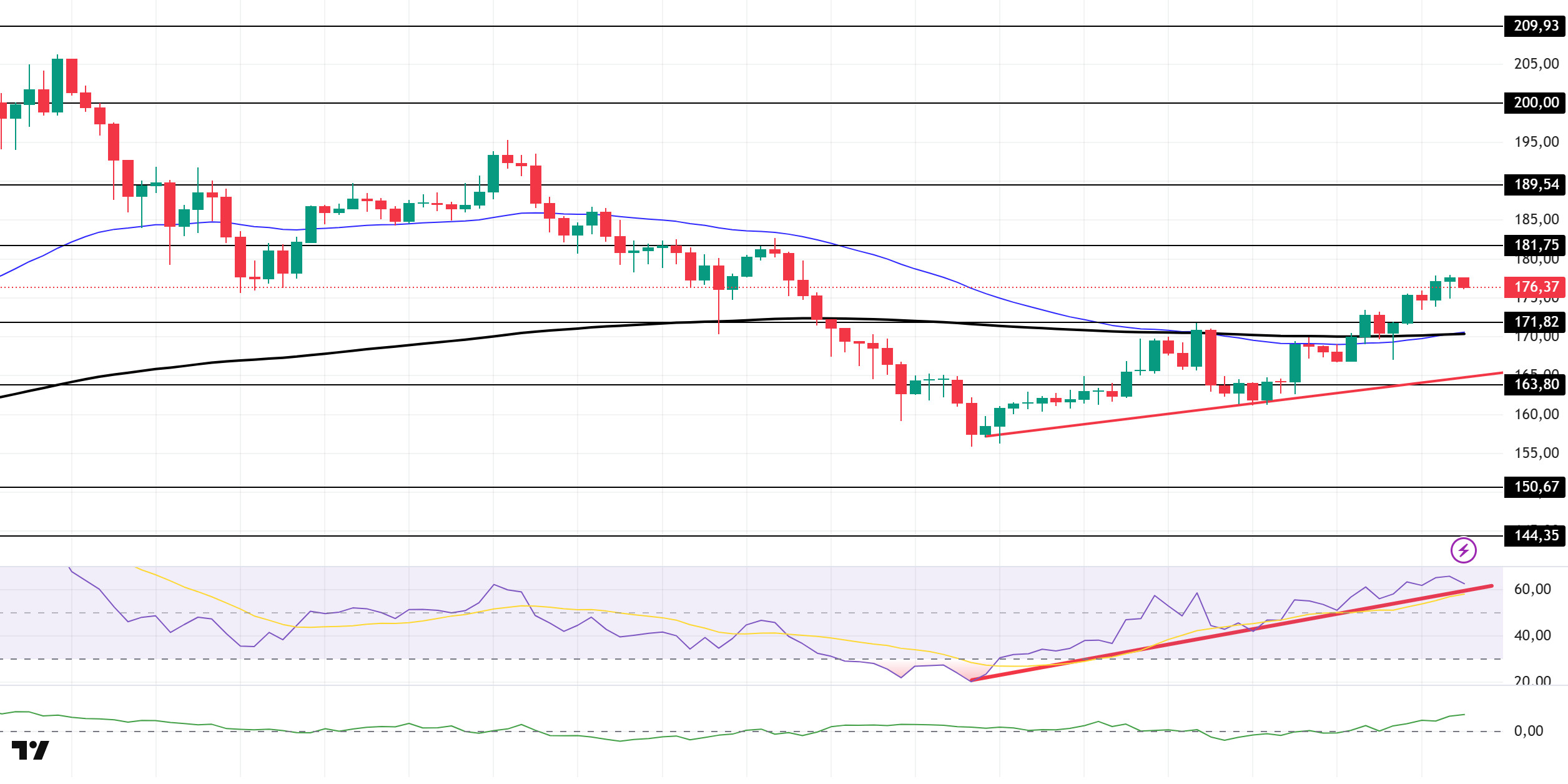Click the 205,00 axis value
The height and width of the screenshot is (784, 1568).
pyautogui.click(x=1536, y=64)
